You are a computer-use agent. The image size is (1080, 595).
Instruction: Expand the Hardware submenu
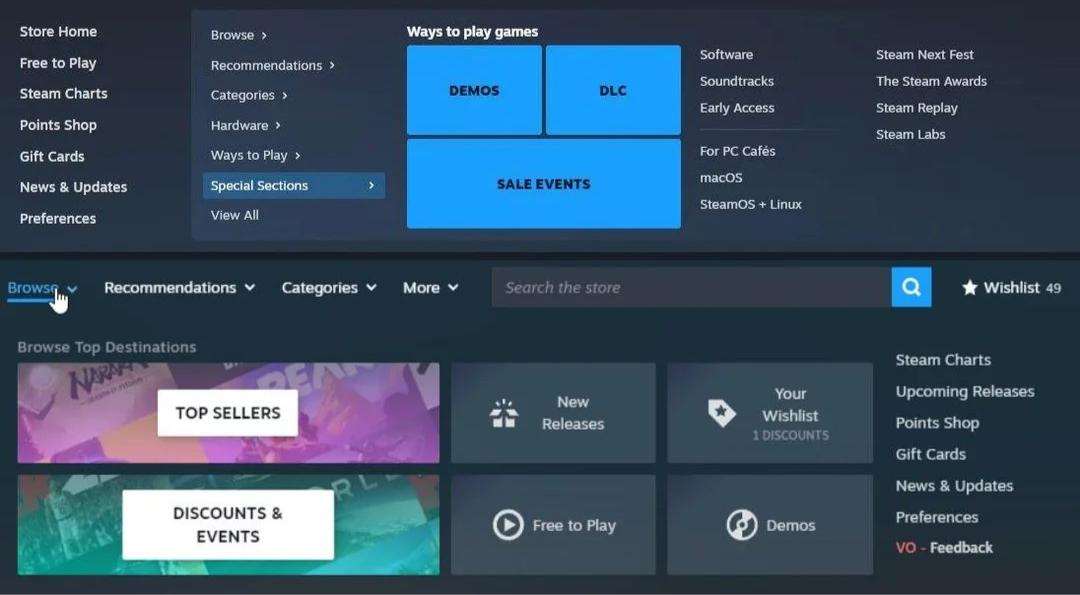(x=245, y=125)
